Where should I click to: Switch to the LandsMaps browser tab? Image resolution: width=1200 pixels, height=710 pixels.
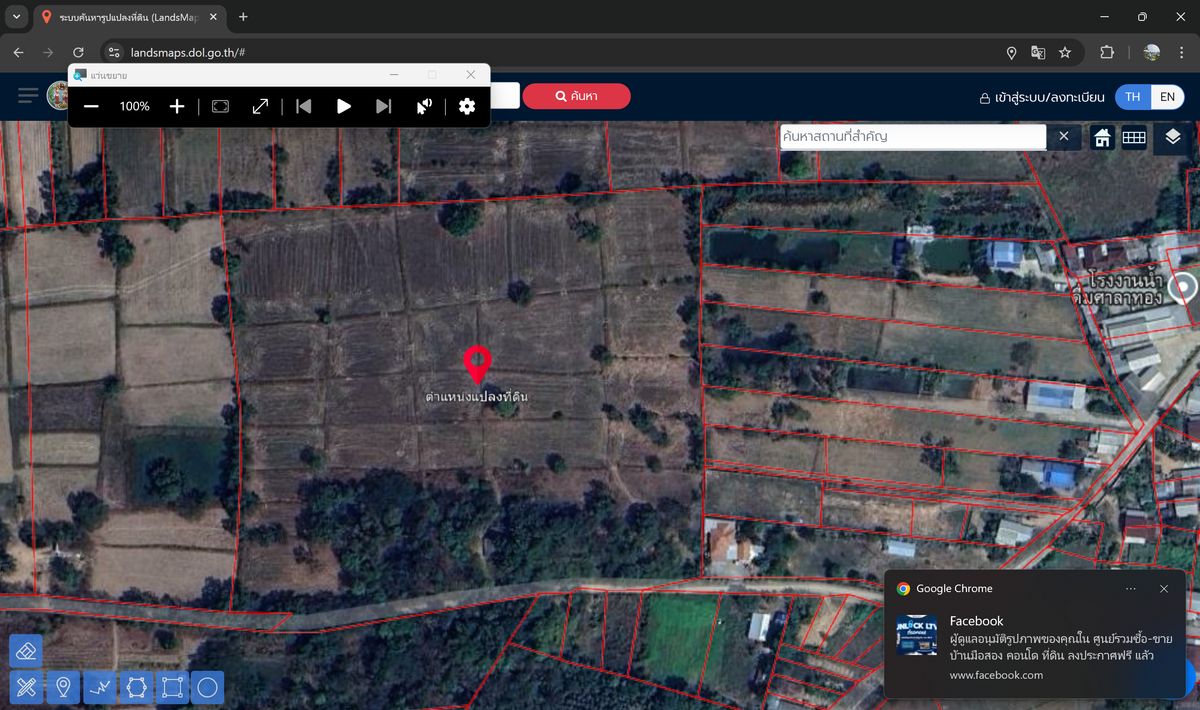click(x=125, y=17)
